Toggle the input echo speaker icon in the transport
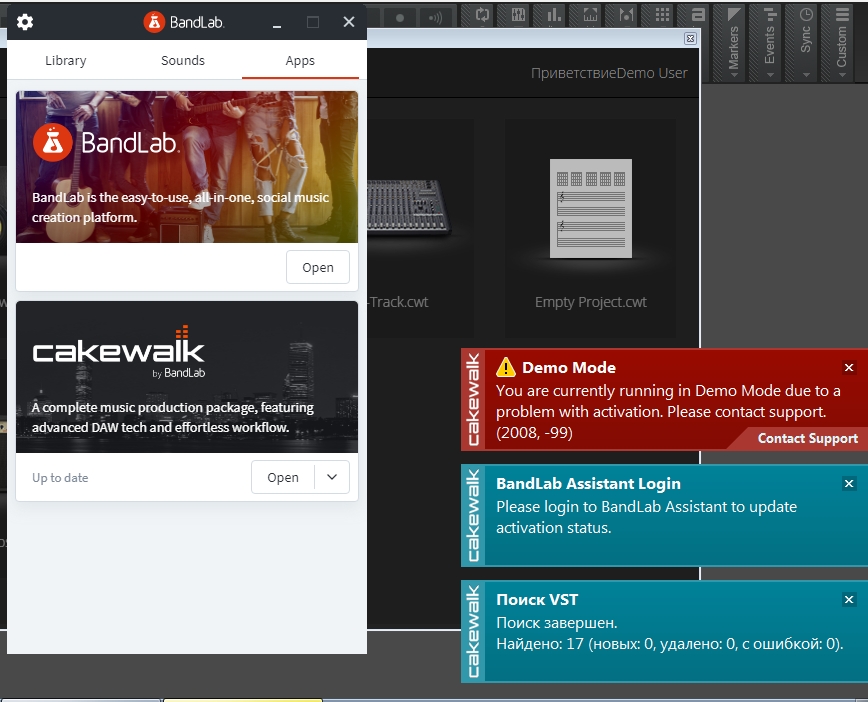 tap(435, 18)
